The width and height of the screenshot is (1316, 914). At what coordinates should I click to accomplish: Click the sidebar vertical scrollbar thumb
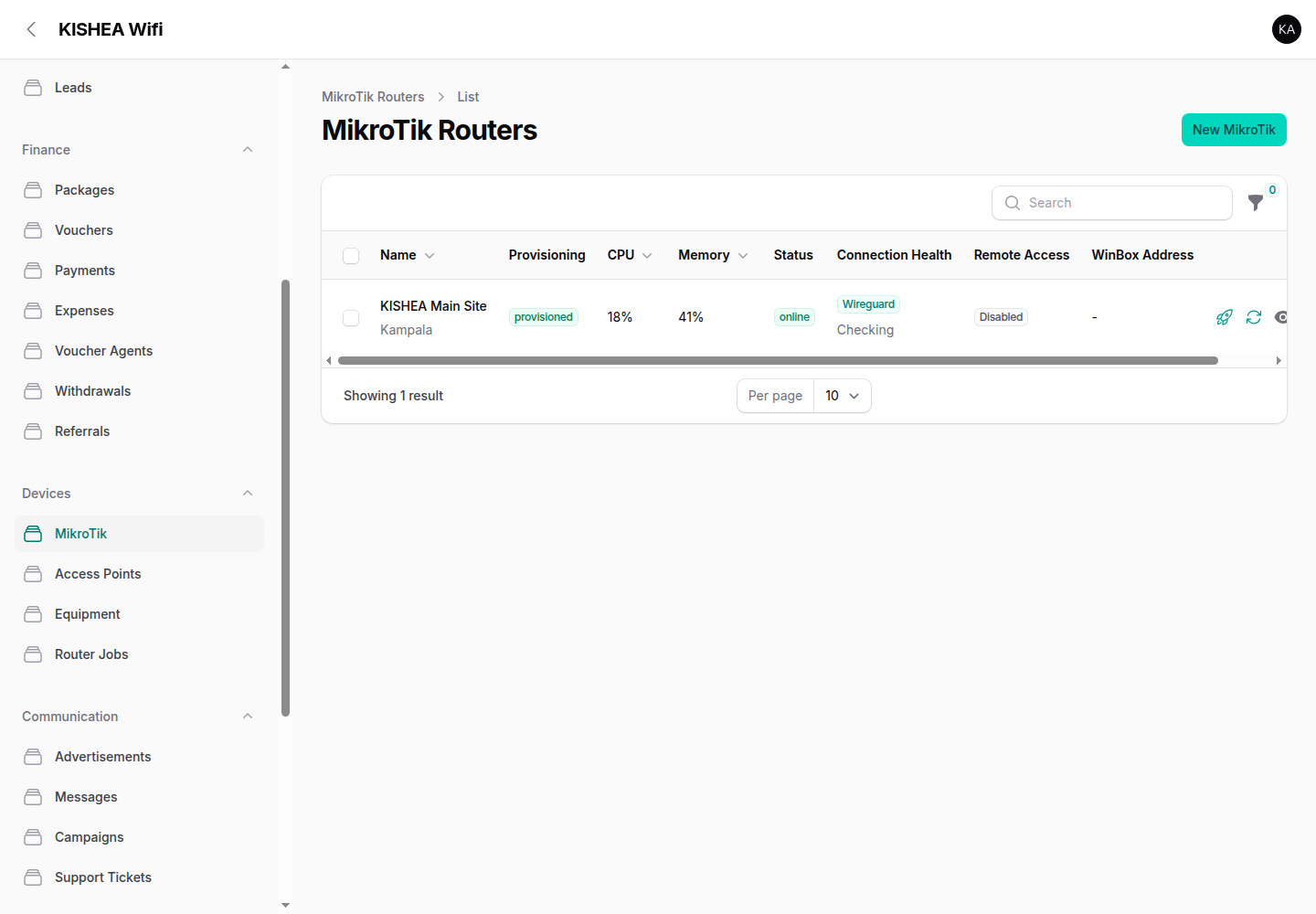tap(285, 498)
